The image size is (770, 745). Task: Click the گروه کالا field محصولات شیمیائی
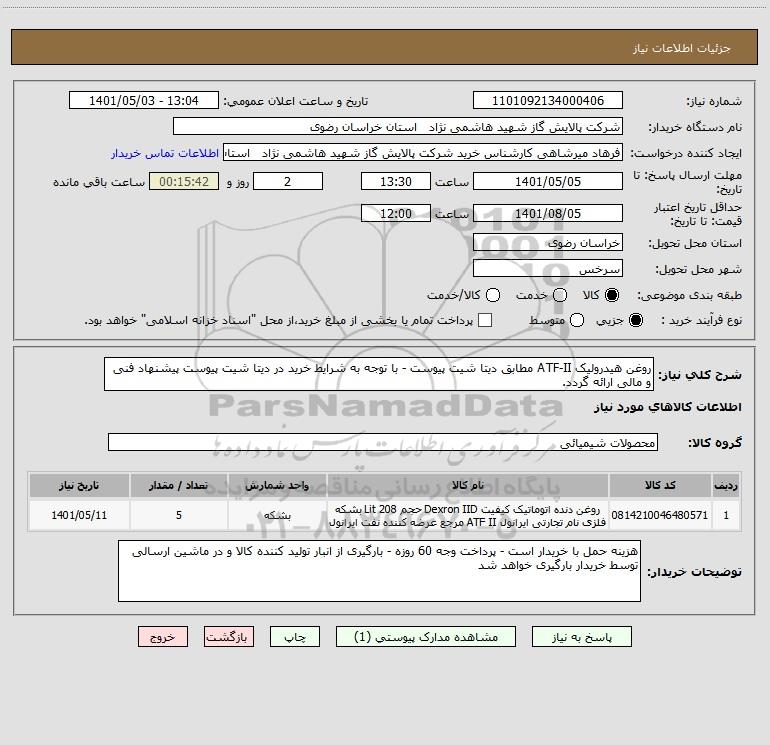coord(383,442)
